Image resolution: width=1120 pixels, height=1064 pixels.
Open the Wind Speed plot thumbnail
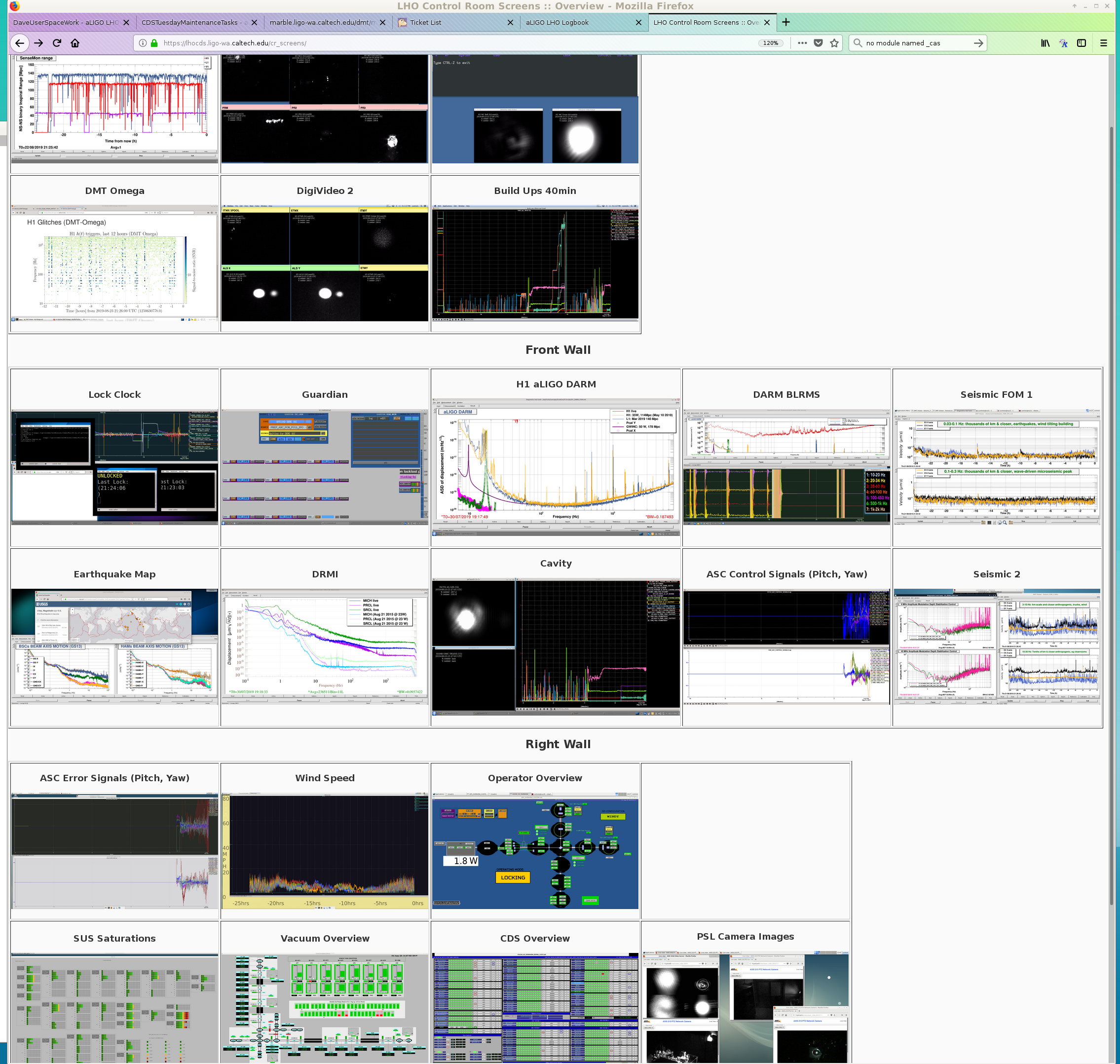(x=325, y=851)
